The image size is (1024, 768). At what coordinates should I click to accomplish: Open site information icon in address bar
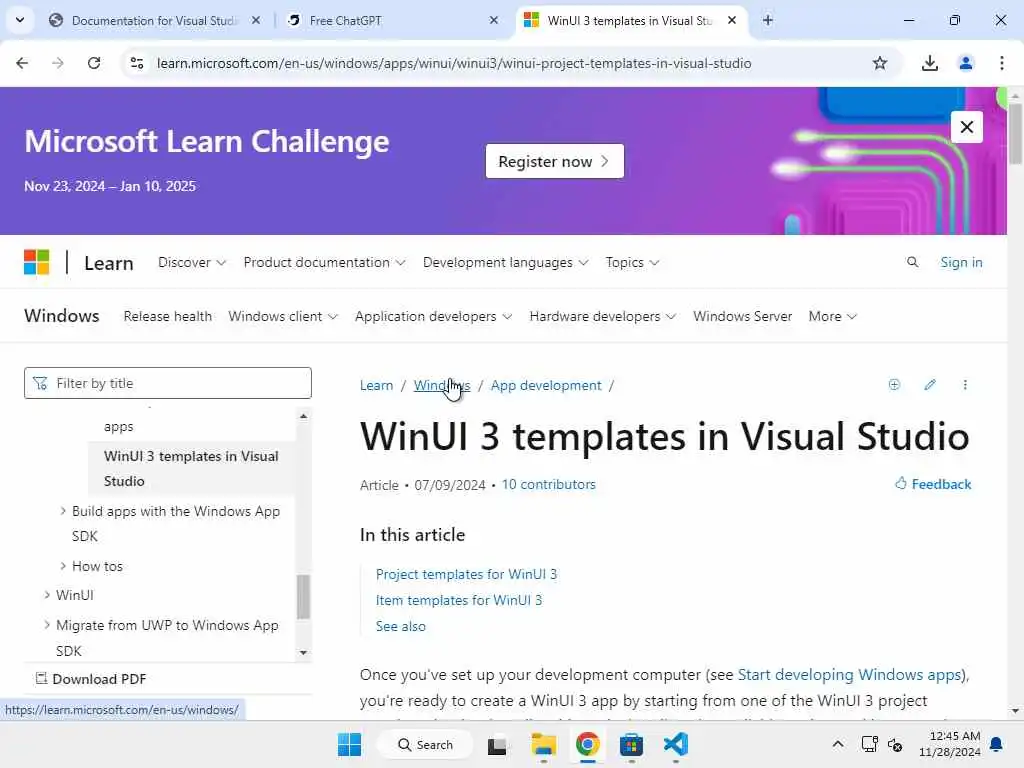coord(137,63)
